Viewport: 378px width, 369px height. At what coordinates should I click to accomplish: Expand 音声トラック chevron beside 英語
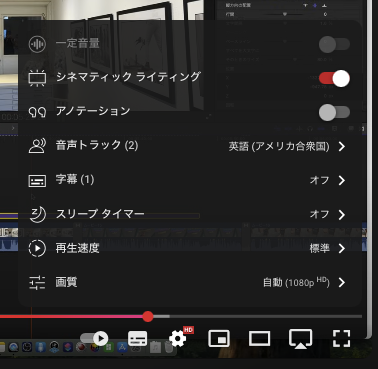coord(342,146)
